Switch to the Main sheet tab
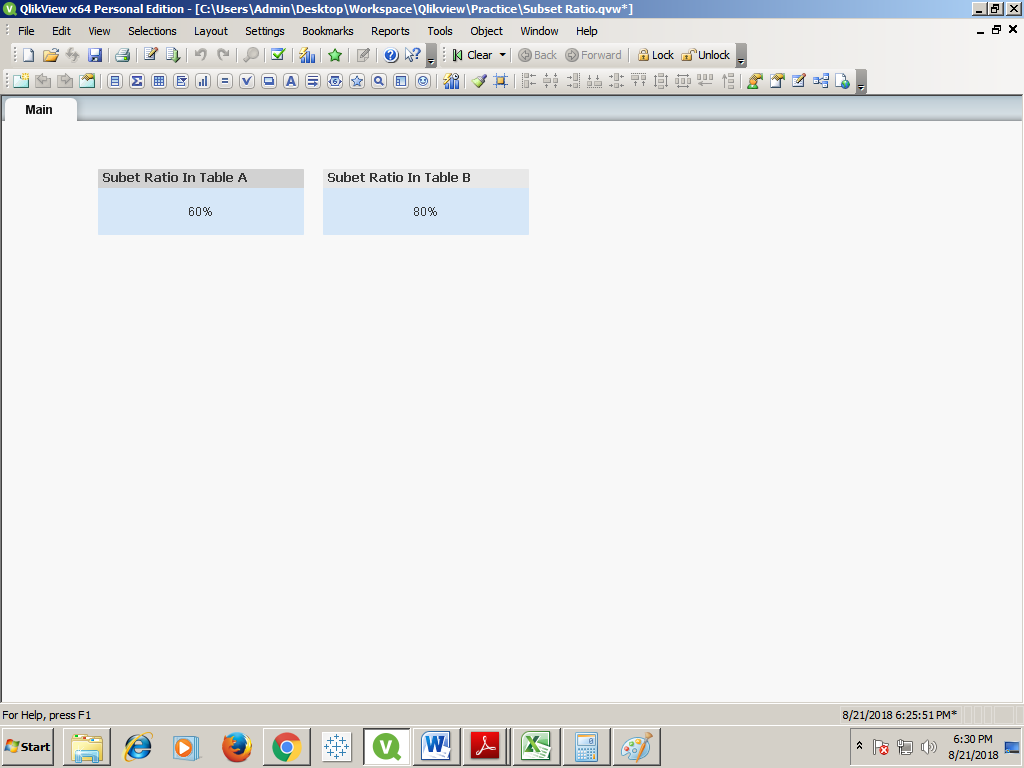Viewport: 1024px width, 768px height. pos(40,110)
